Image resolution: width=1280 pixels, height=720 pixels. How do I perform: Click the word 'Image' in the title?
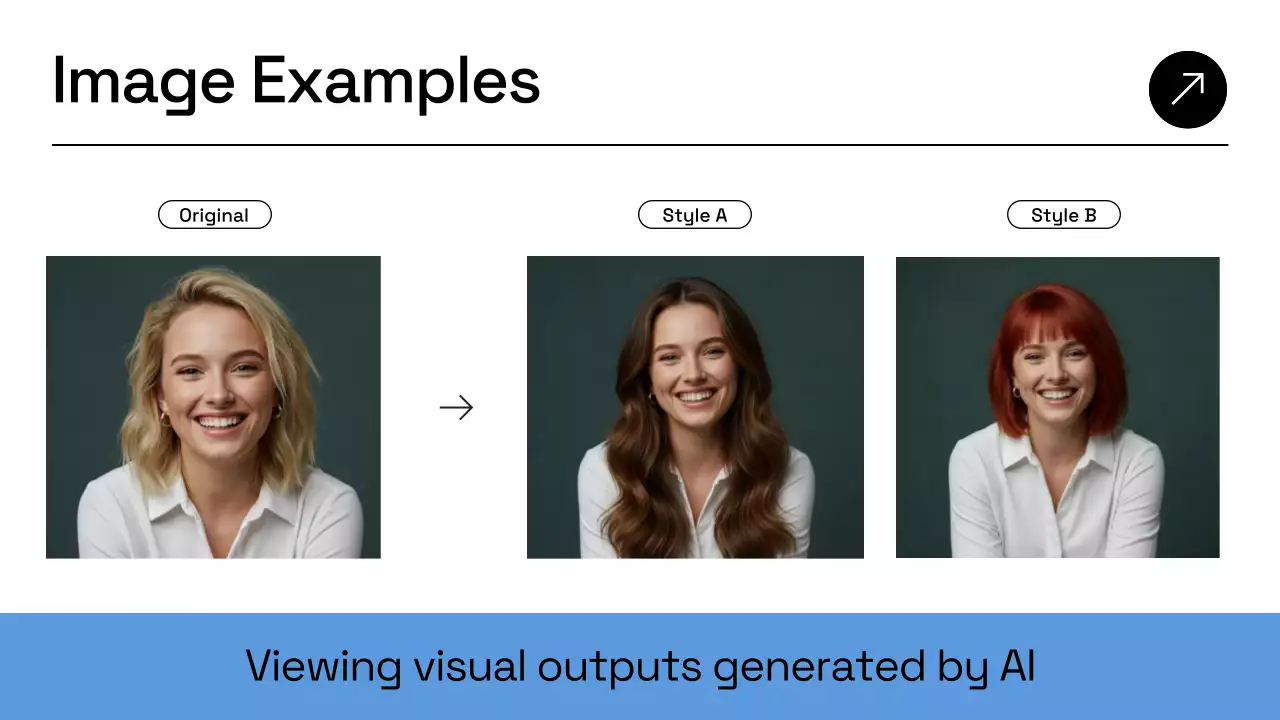[142, 82]
